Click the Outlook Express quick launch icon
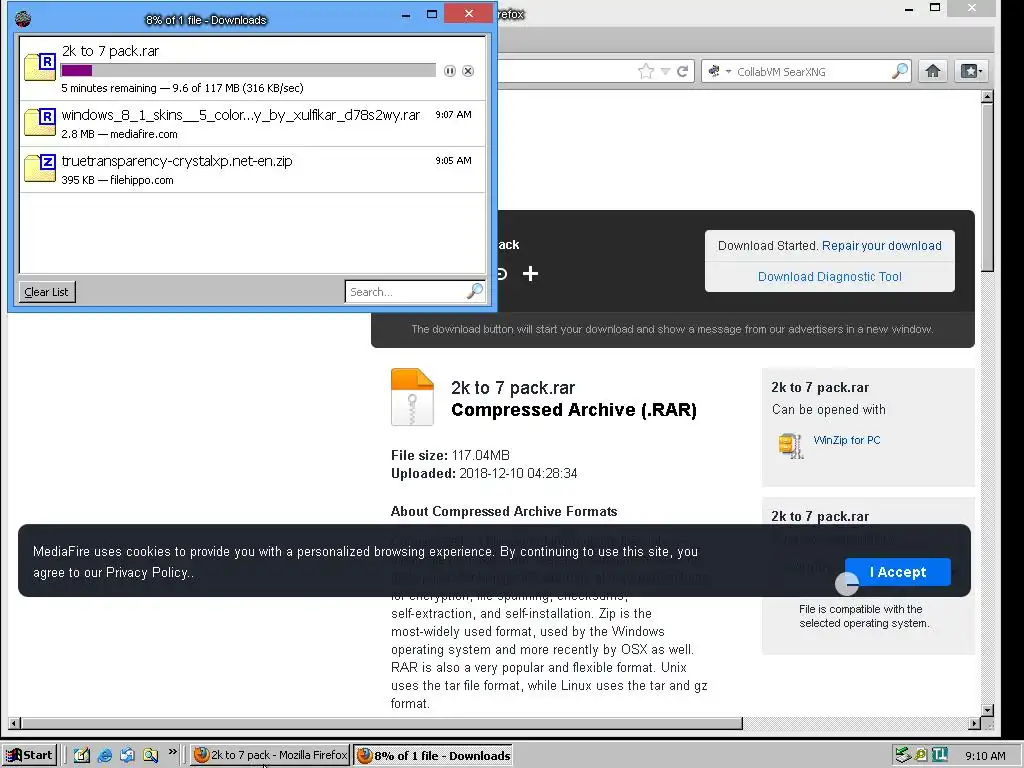This screenshot has height=768, width=1024. pos(127,755)
